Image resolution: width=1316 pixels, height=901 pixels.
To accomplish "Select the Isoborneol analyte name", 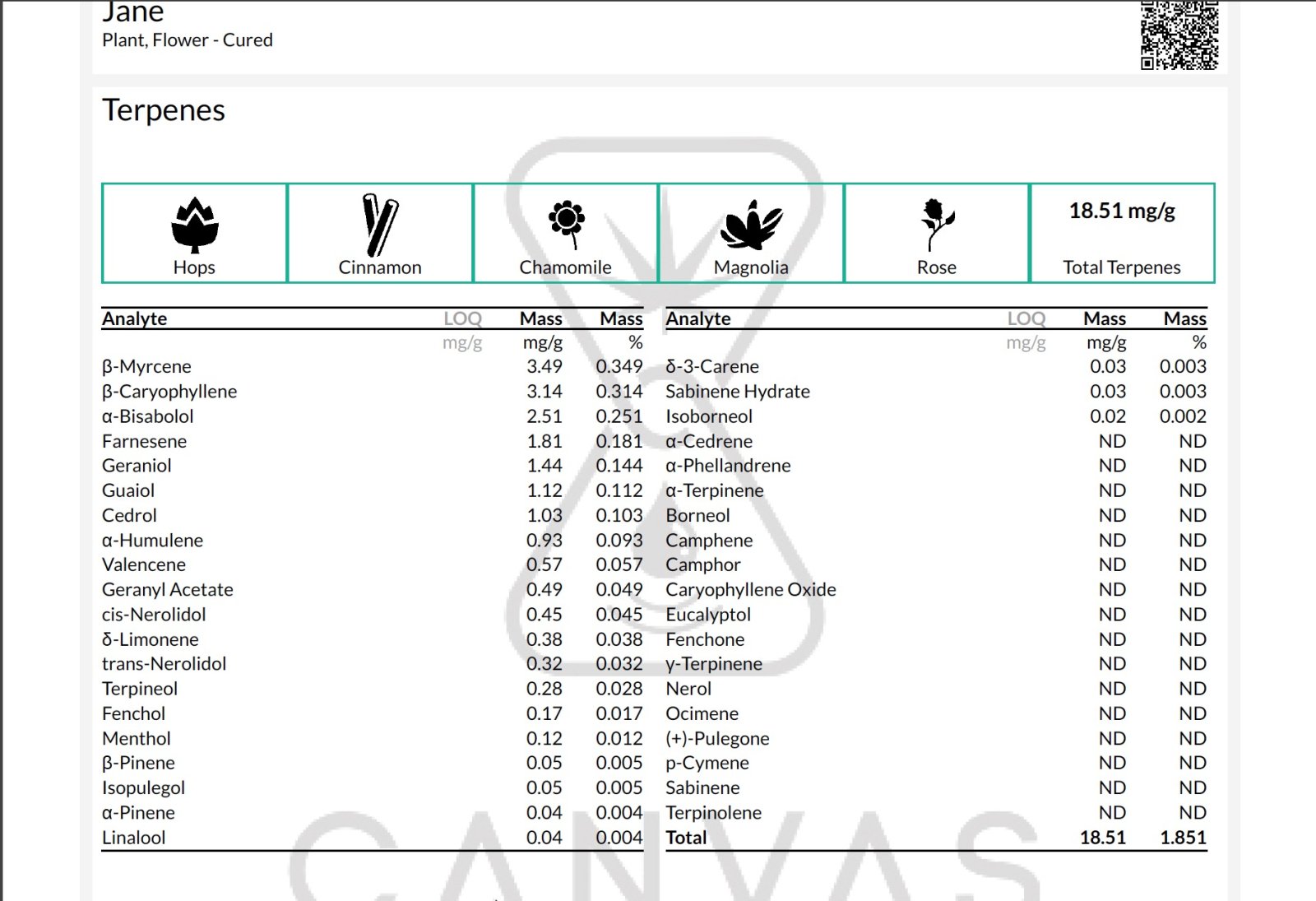I will [x=709, y=416].
